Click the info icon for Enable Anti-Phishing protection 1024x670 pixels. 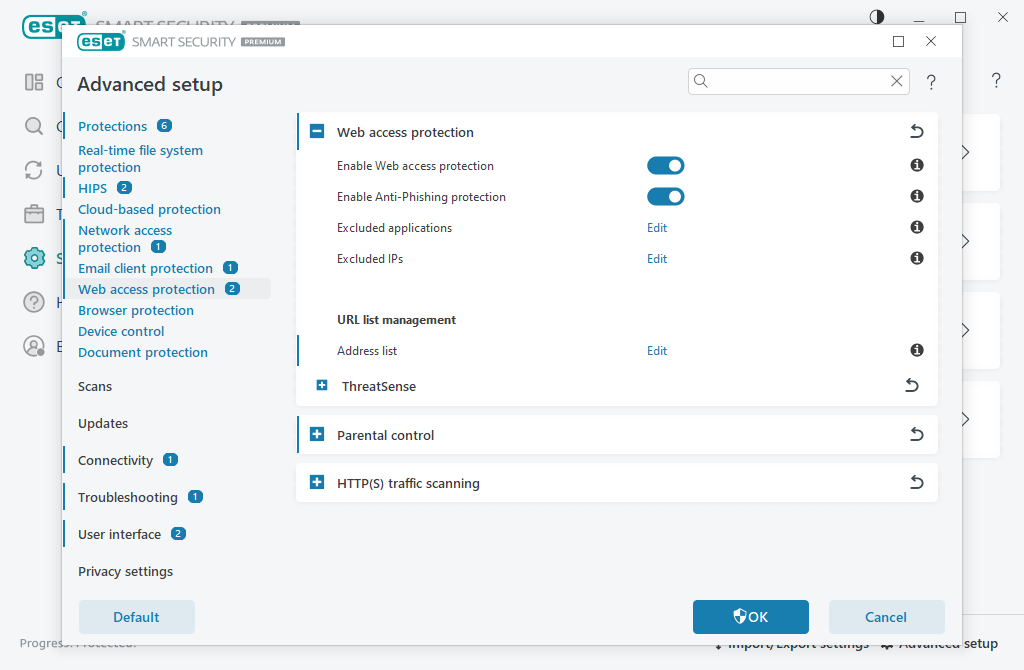pyautogui.click(x=917, y=196)
